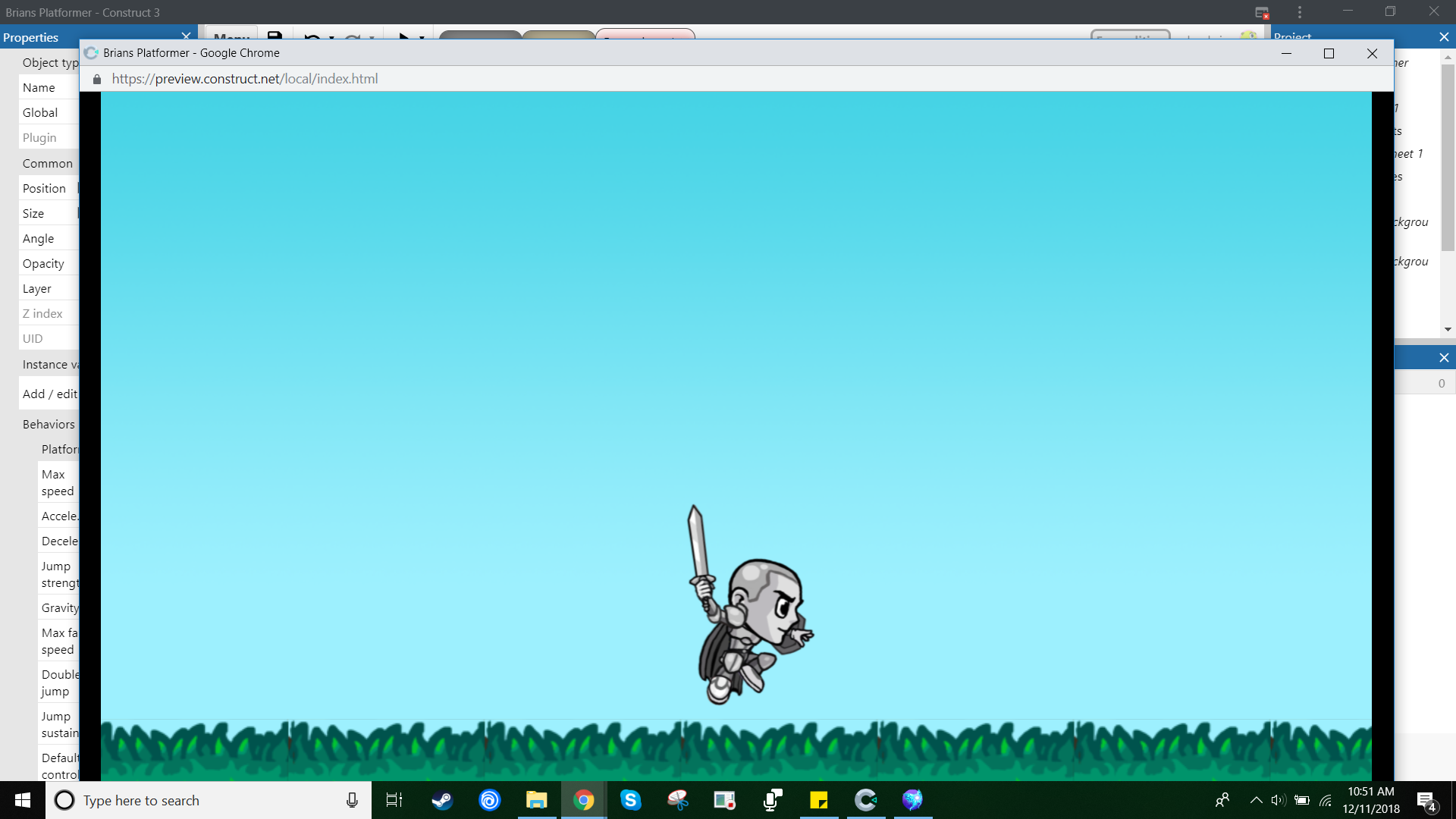The height and width of the screenshot is (819, 1456).
Task: Select the Double jump property row
Action: [x=58, y=683]
